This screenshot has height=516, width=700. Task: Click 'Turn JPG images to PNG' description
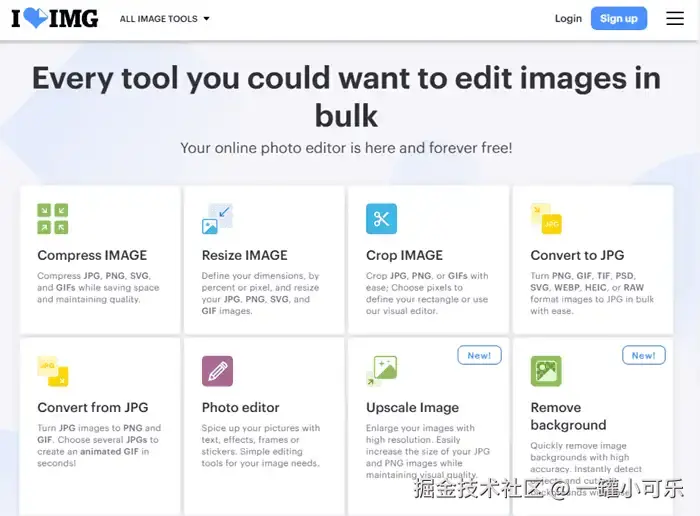(x=99, y=445)
